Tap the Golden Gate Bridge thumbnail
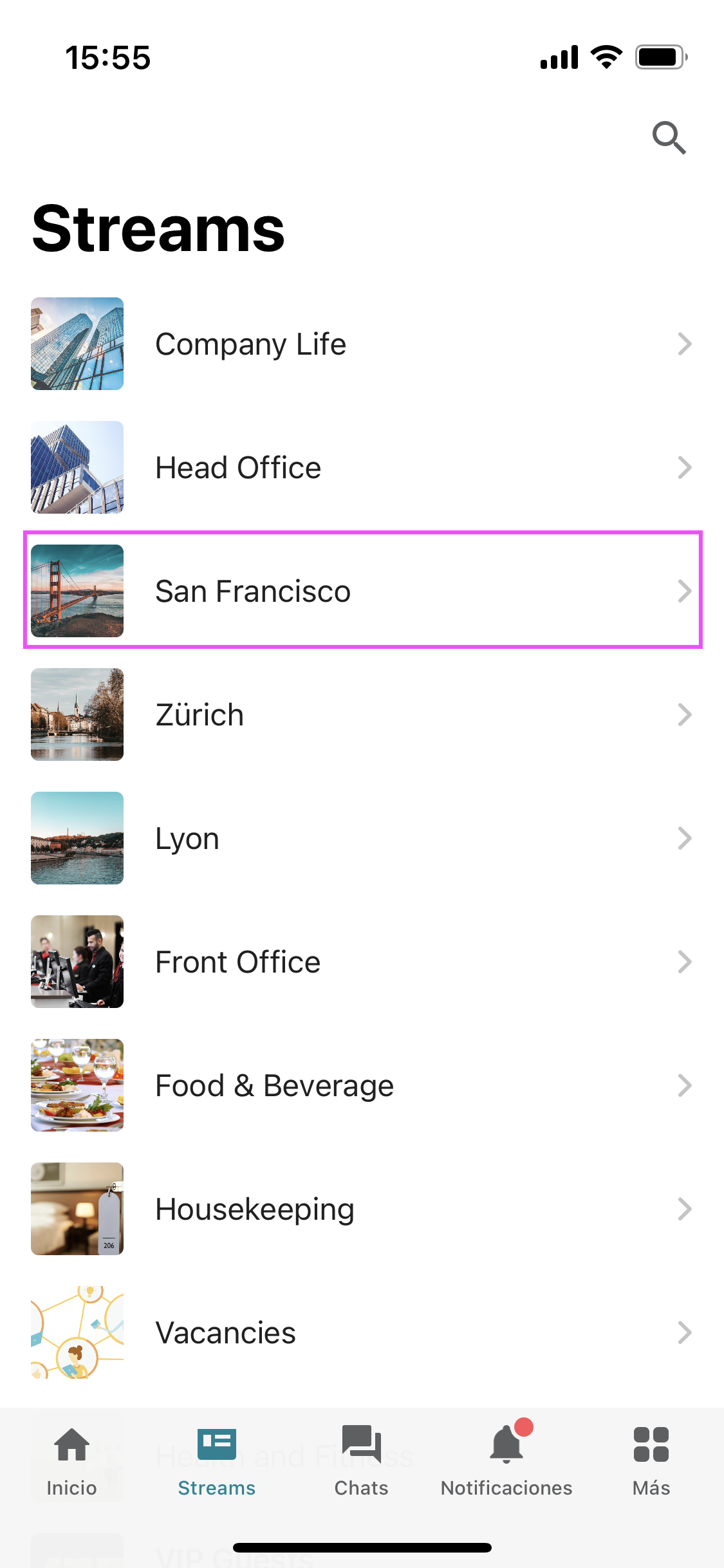This screenshot has width=724, height=1568. coord(77,591)
